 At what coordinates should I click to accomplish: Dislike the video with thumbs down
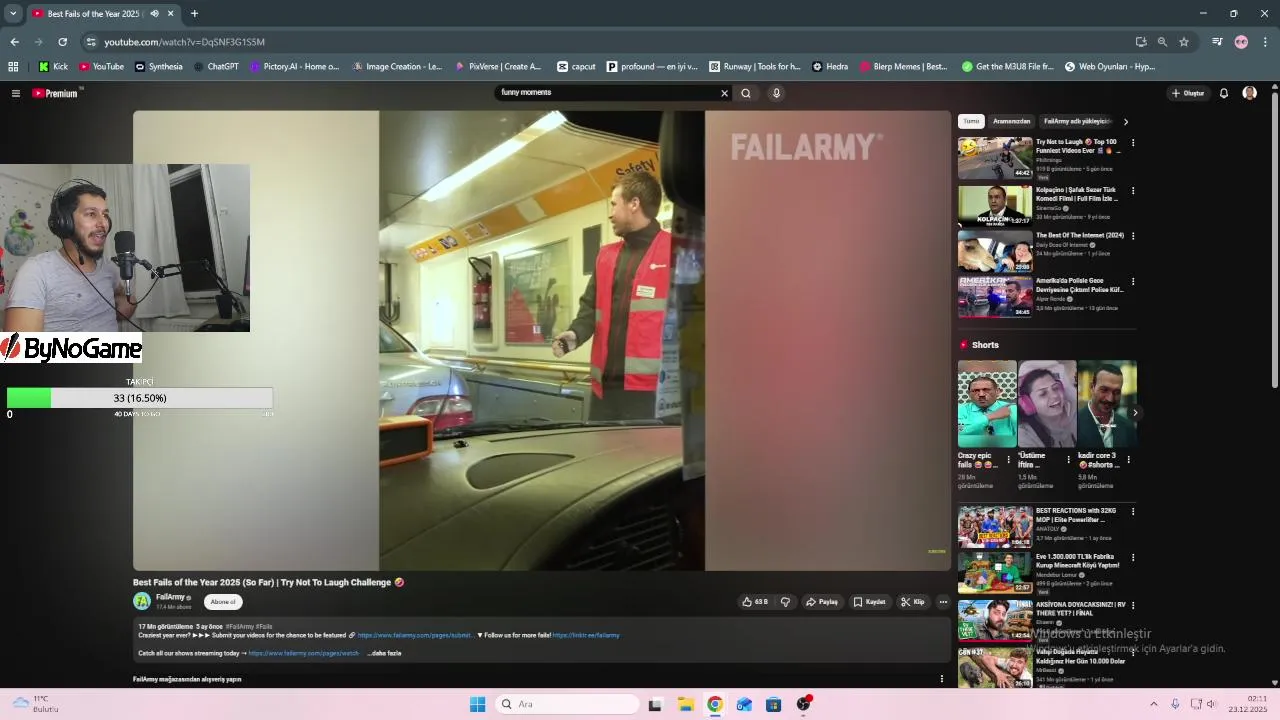(785, 602)
